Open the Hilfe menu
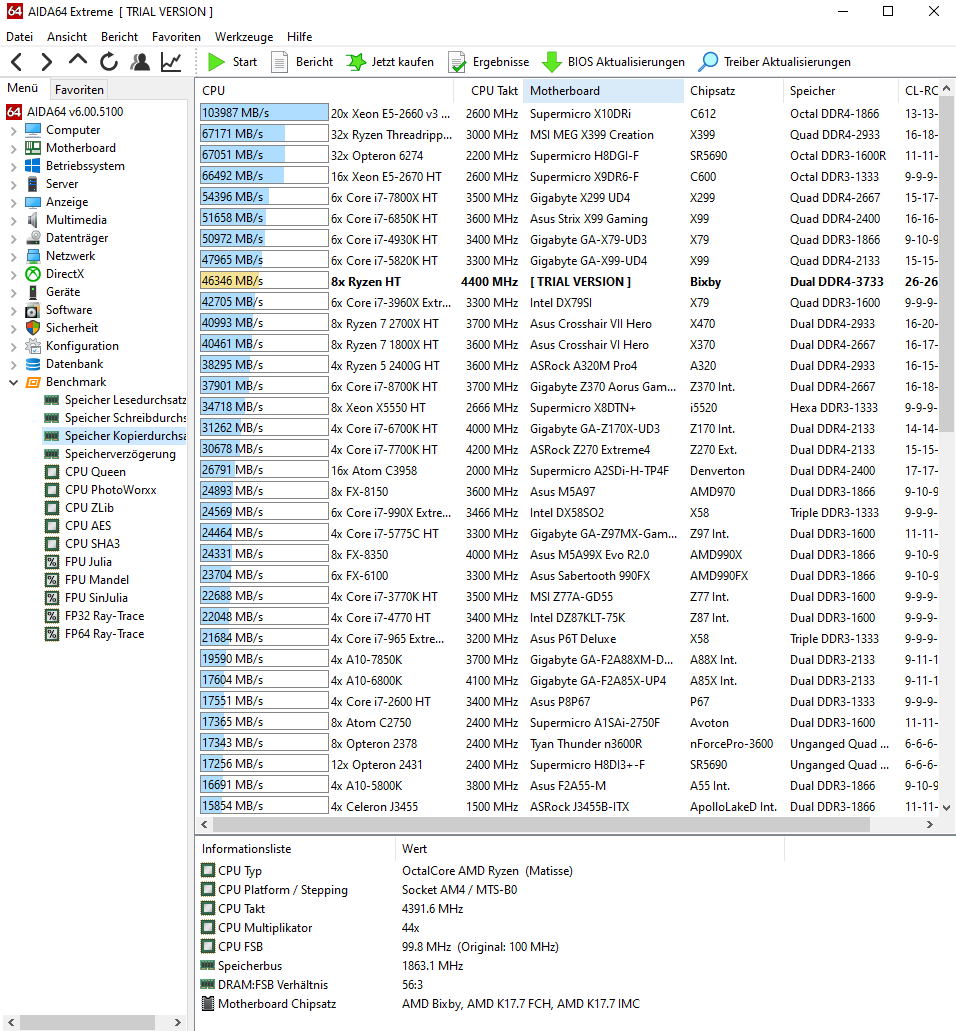 click(300, 37)
